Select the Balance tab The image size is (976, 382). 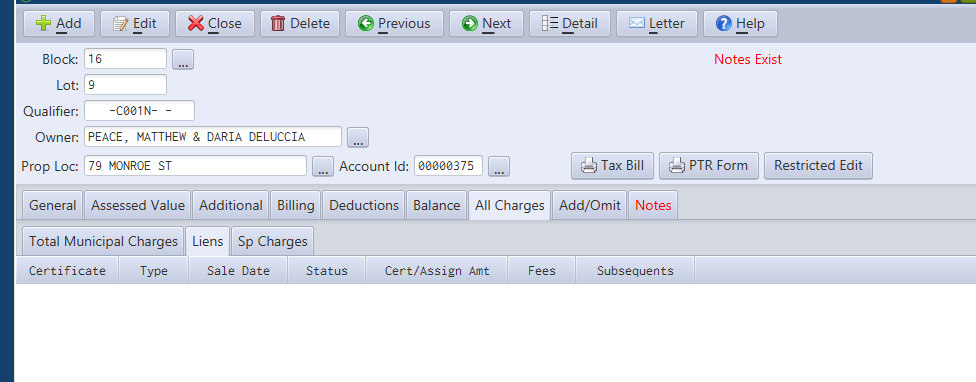click(x=436, y=205)
